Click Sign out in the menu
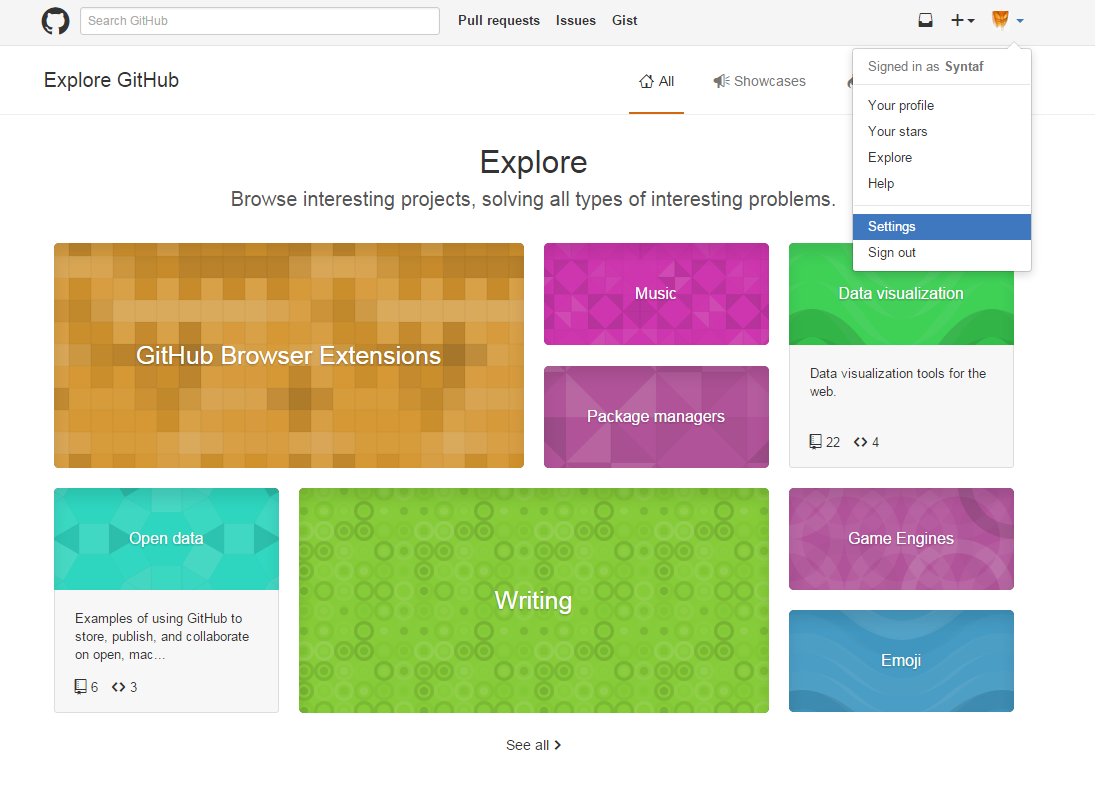1095x787 pixels. pyautogui.click(x=941, y=252)
